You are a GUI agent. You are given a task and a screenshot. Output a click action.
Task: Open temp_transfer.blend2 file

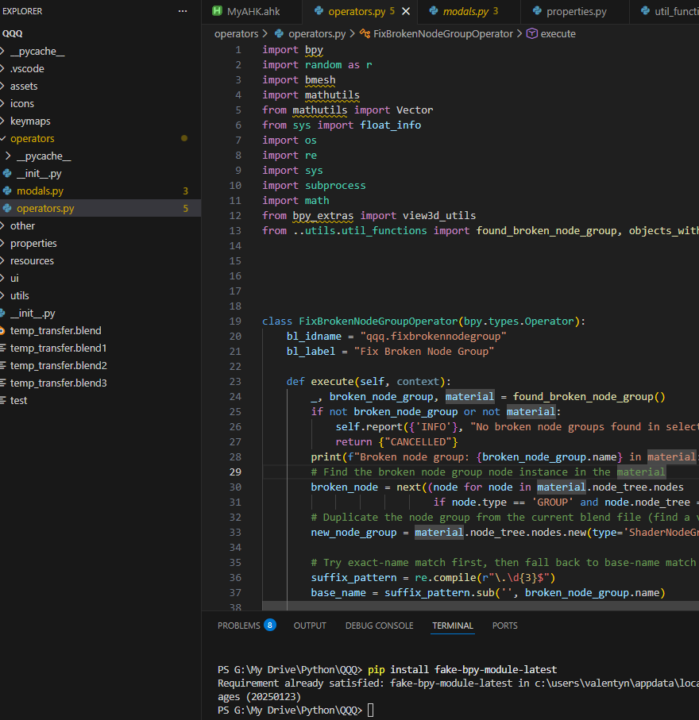pos(100,366)
